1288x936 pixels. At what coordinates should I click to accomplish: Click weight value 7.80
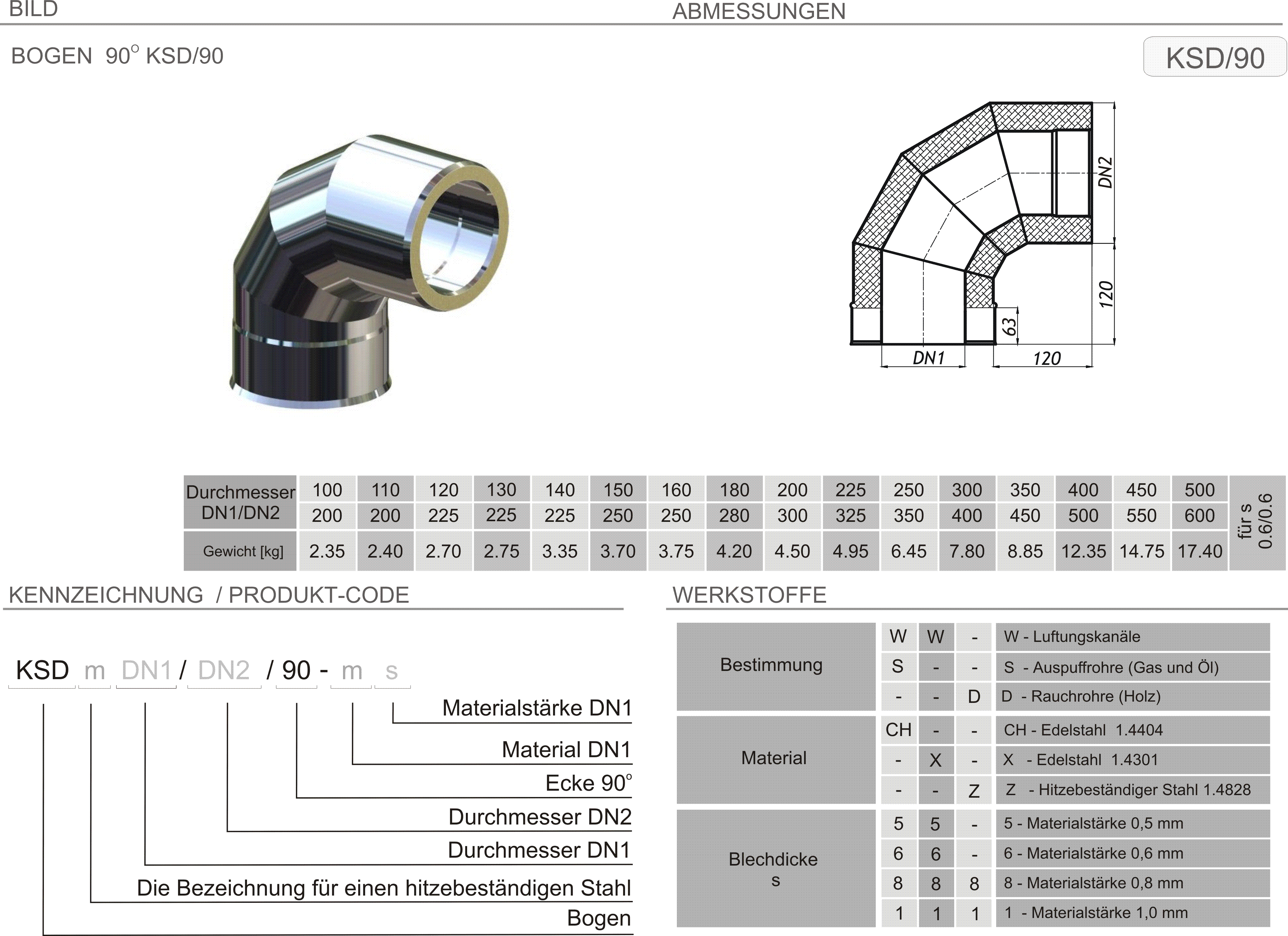pyautogui.click(x=967, y=551)
